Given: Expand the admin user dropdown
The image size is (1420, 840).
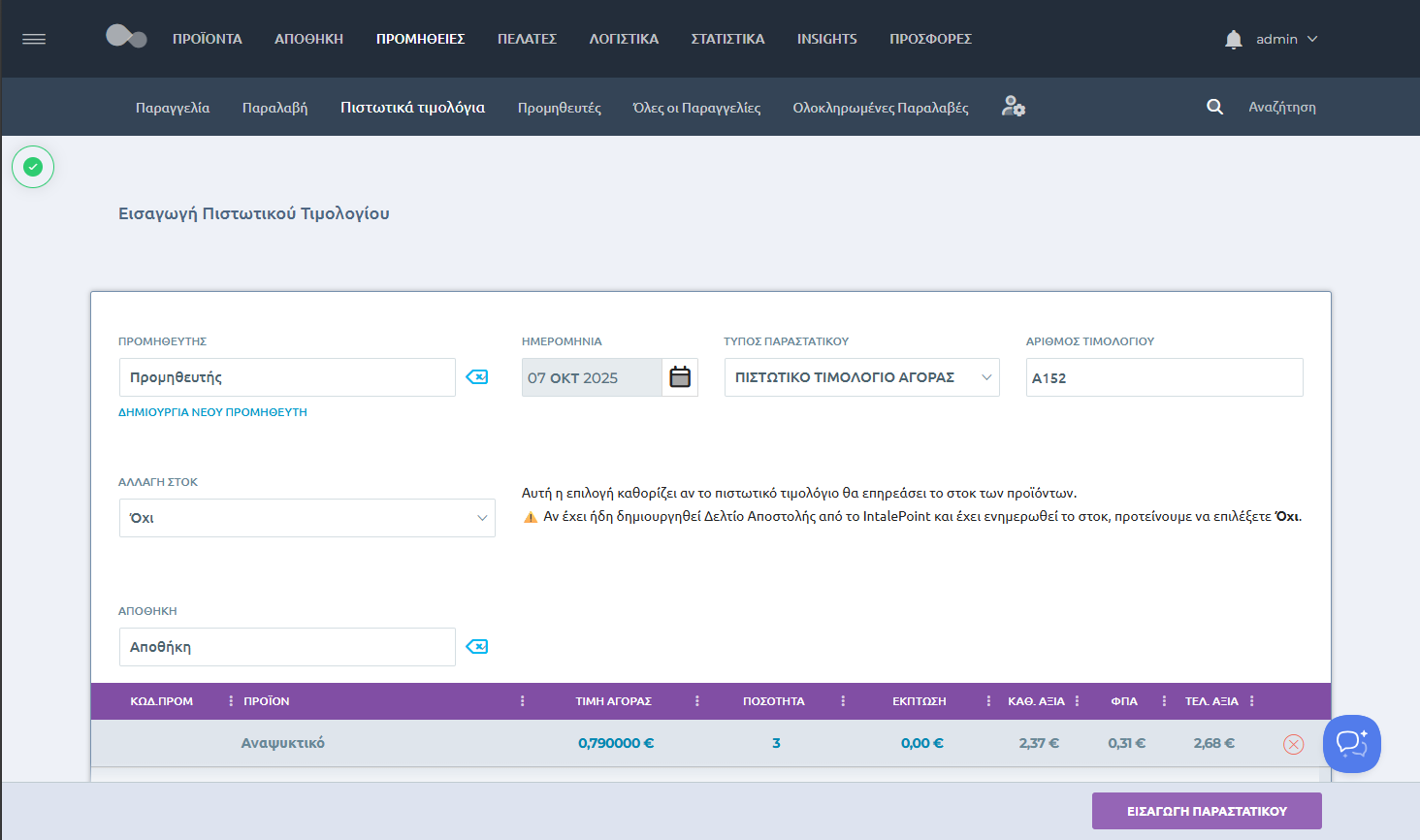Looking at the screenshot, I should click(1287, 39).
